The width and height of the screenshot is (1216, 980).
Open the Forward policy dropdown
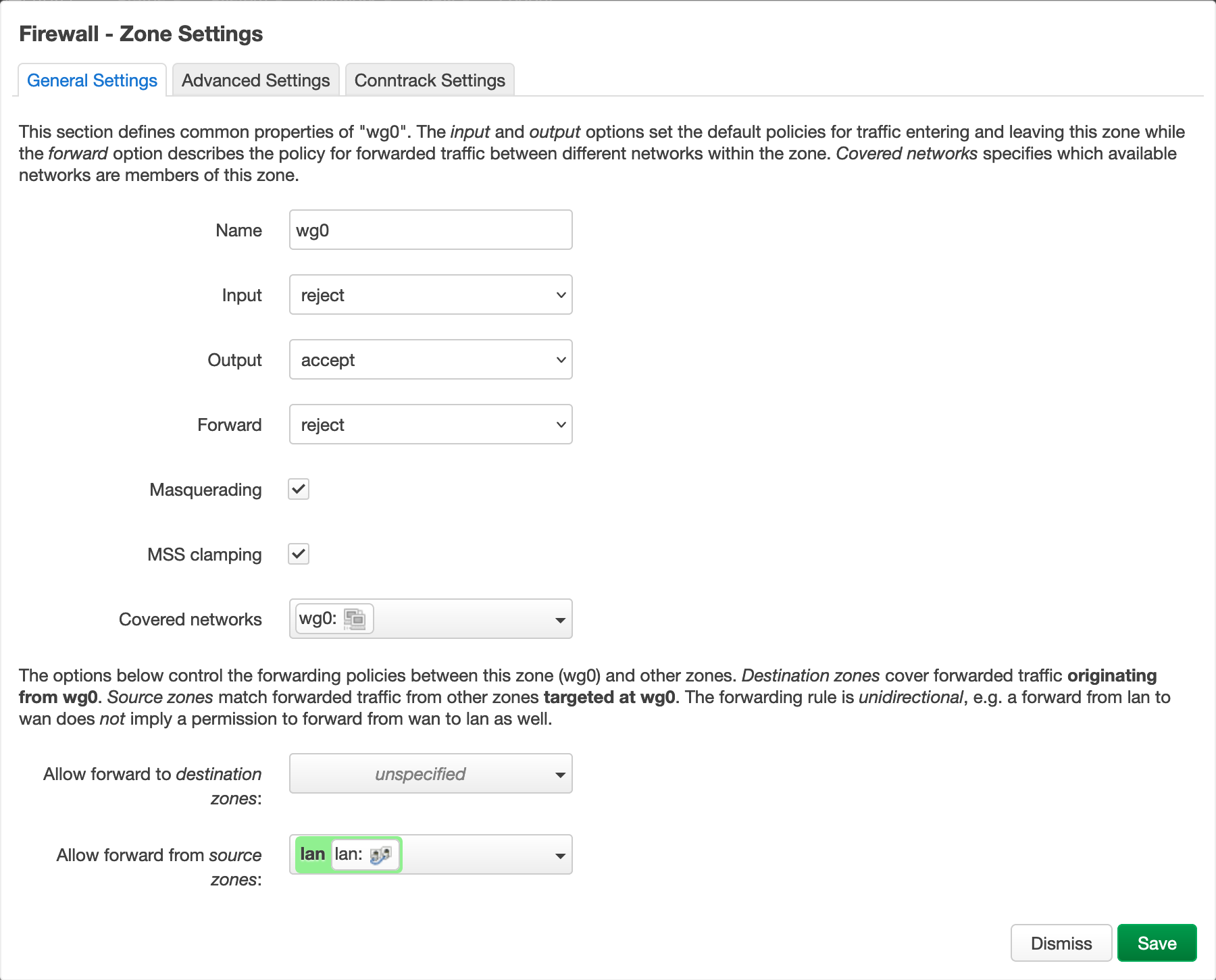pos(430,424)
